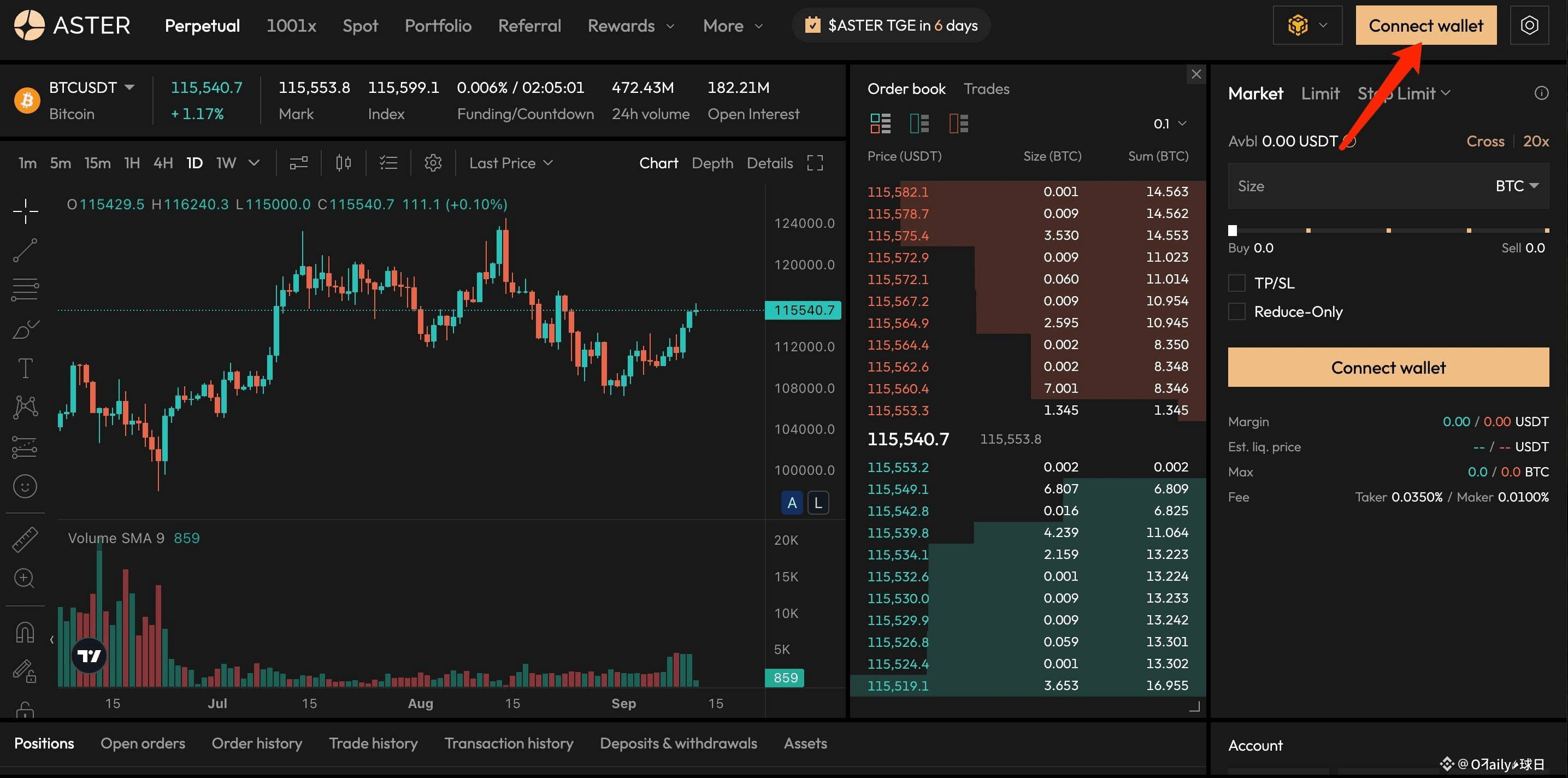
Task: Select the ruler measure tool
Action: [25, 539]
